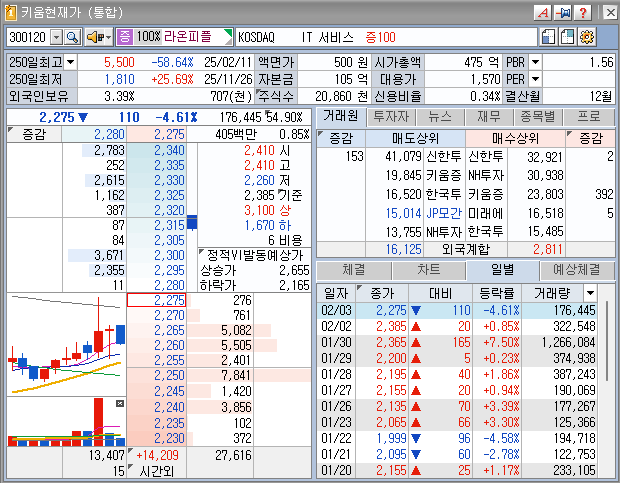Click the 시가총액 label
Screen dimensions: 620x483
(x=398, y=62)
